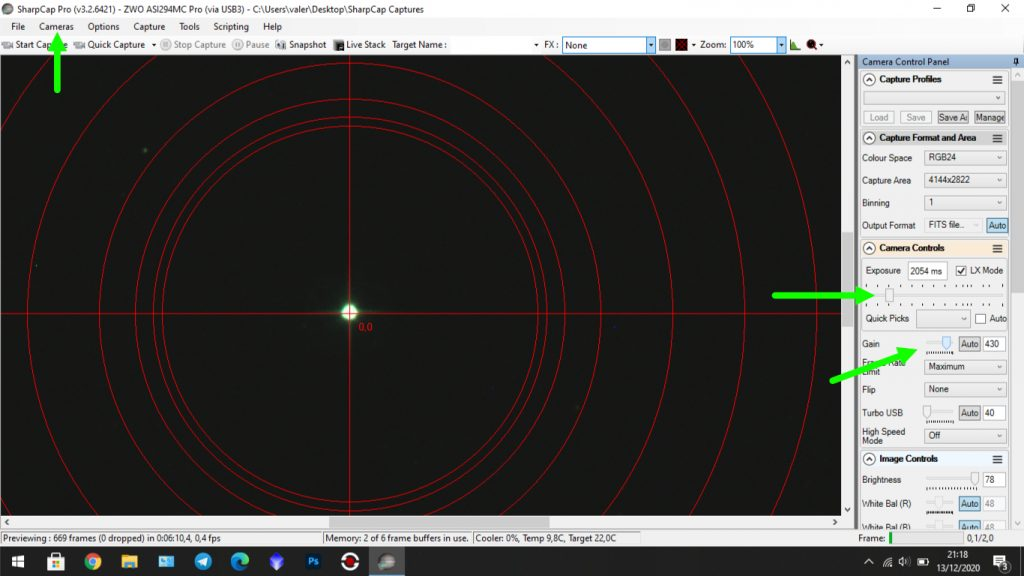Collapse the Image Controls section
Viewport: 1024px width, 576px height.
[x=869, y=459]
